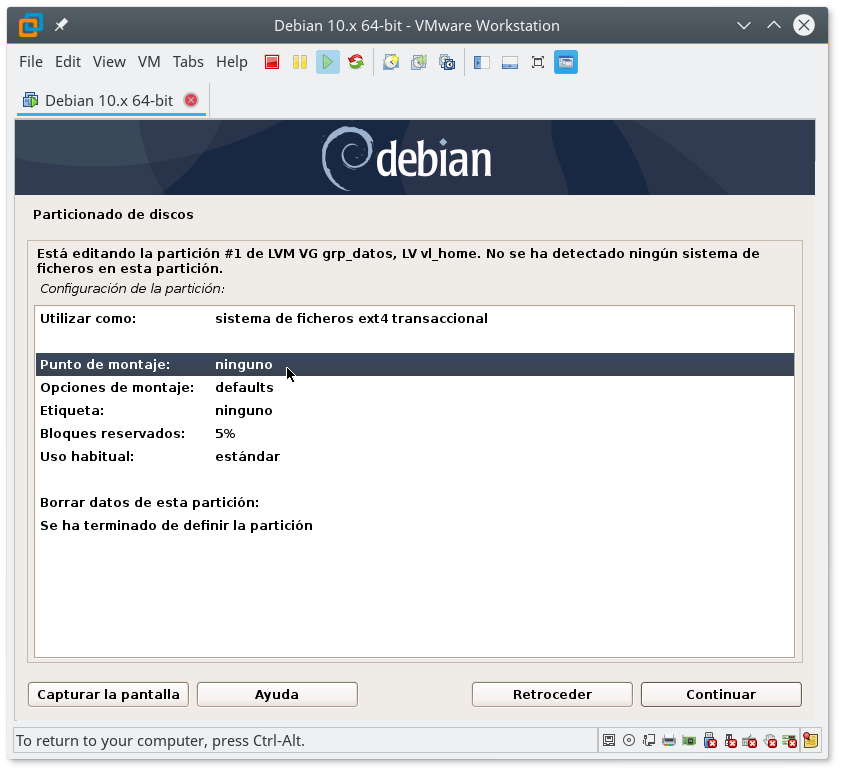The image size is (841, 772).
Task: Click the CD/DVD drive status icon
Action: coord(629,741)
